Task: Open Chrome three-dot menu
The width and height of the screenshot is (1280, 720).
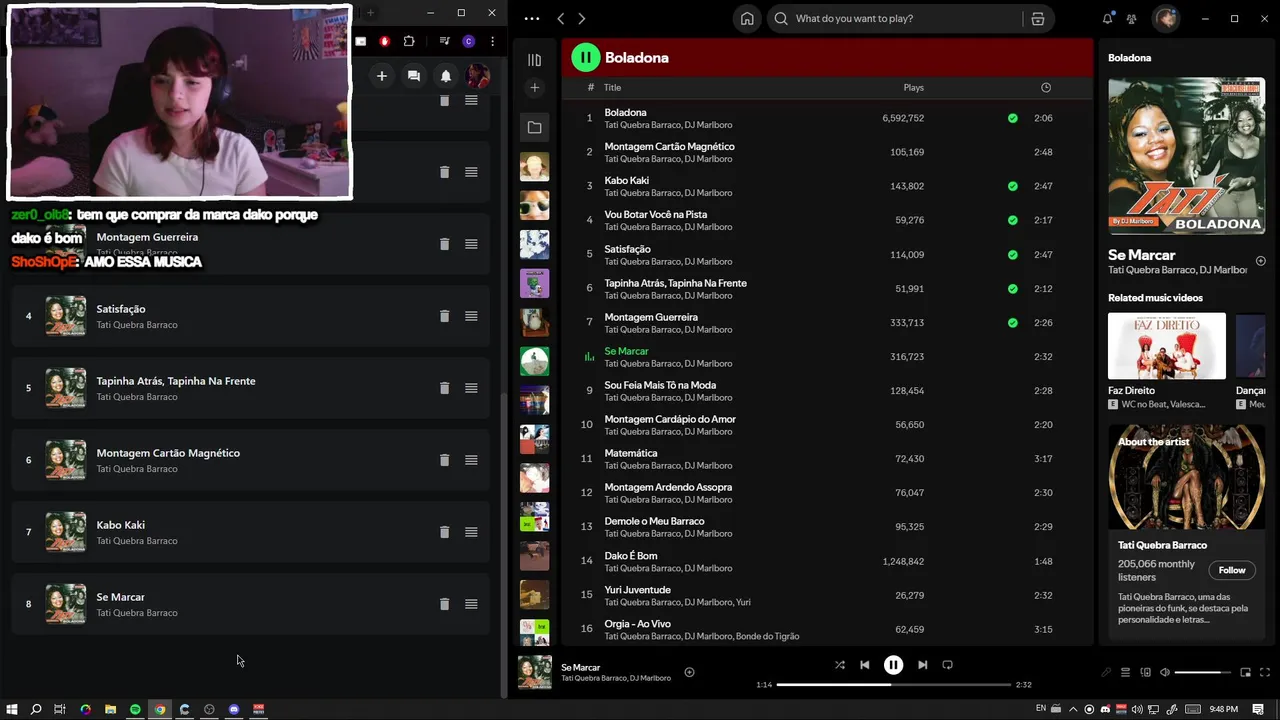Action: point(492,41)
